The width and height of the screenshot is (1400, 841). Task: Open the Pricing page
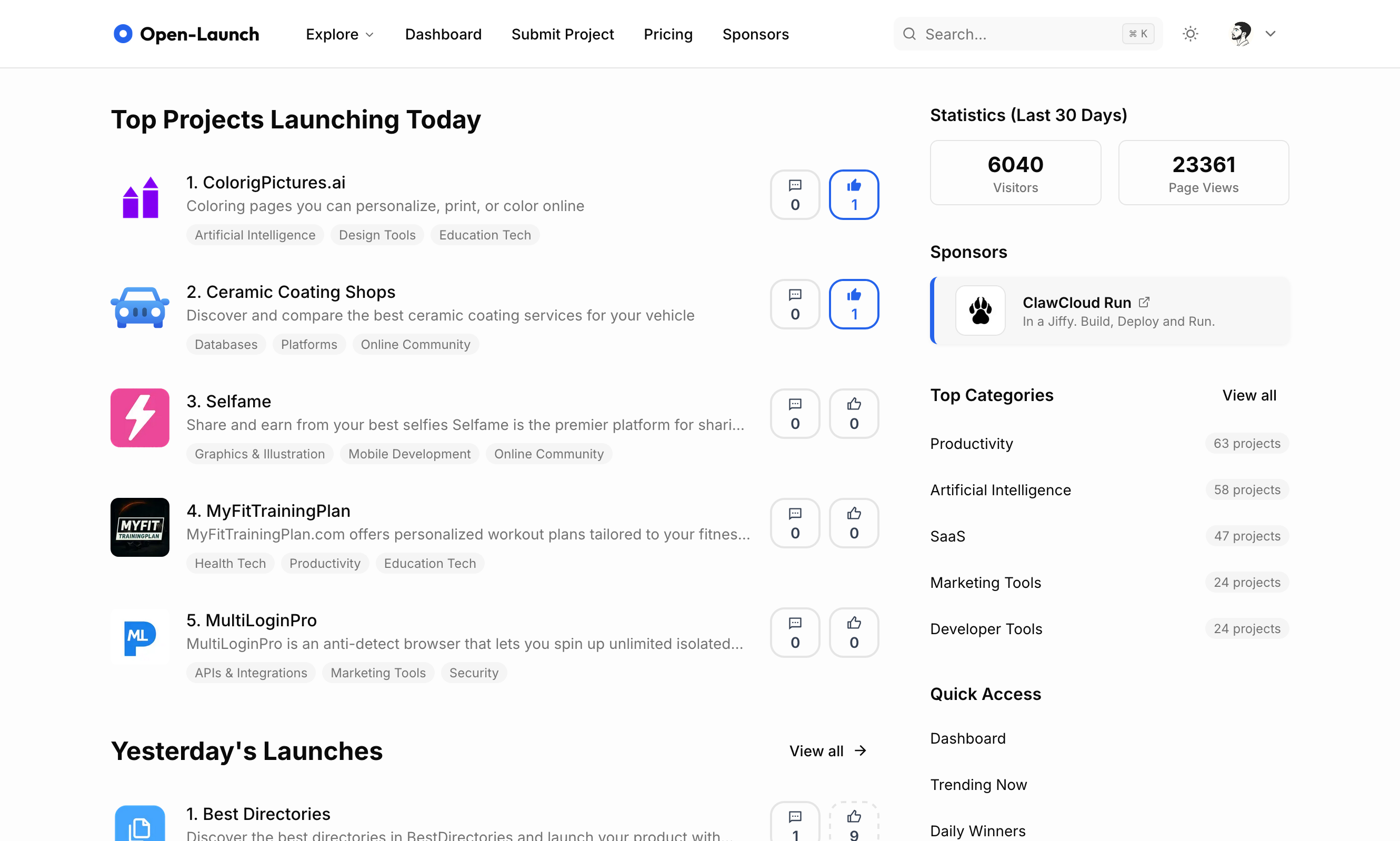668,35
